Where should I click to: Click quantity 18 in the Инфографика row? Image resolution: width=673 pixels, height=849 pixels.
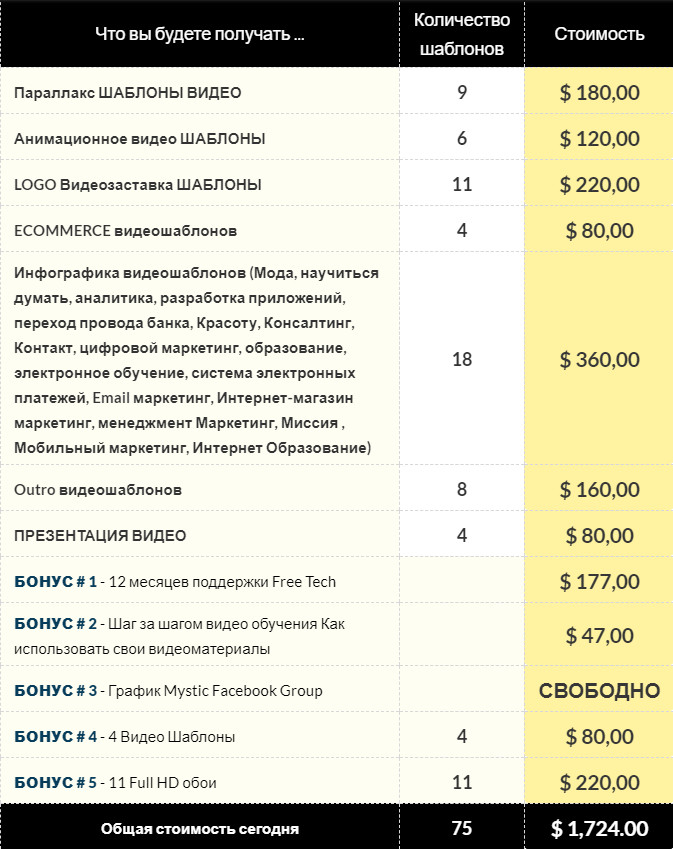[x=462, y=360]
